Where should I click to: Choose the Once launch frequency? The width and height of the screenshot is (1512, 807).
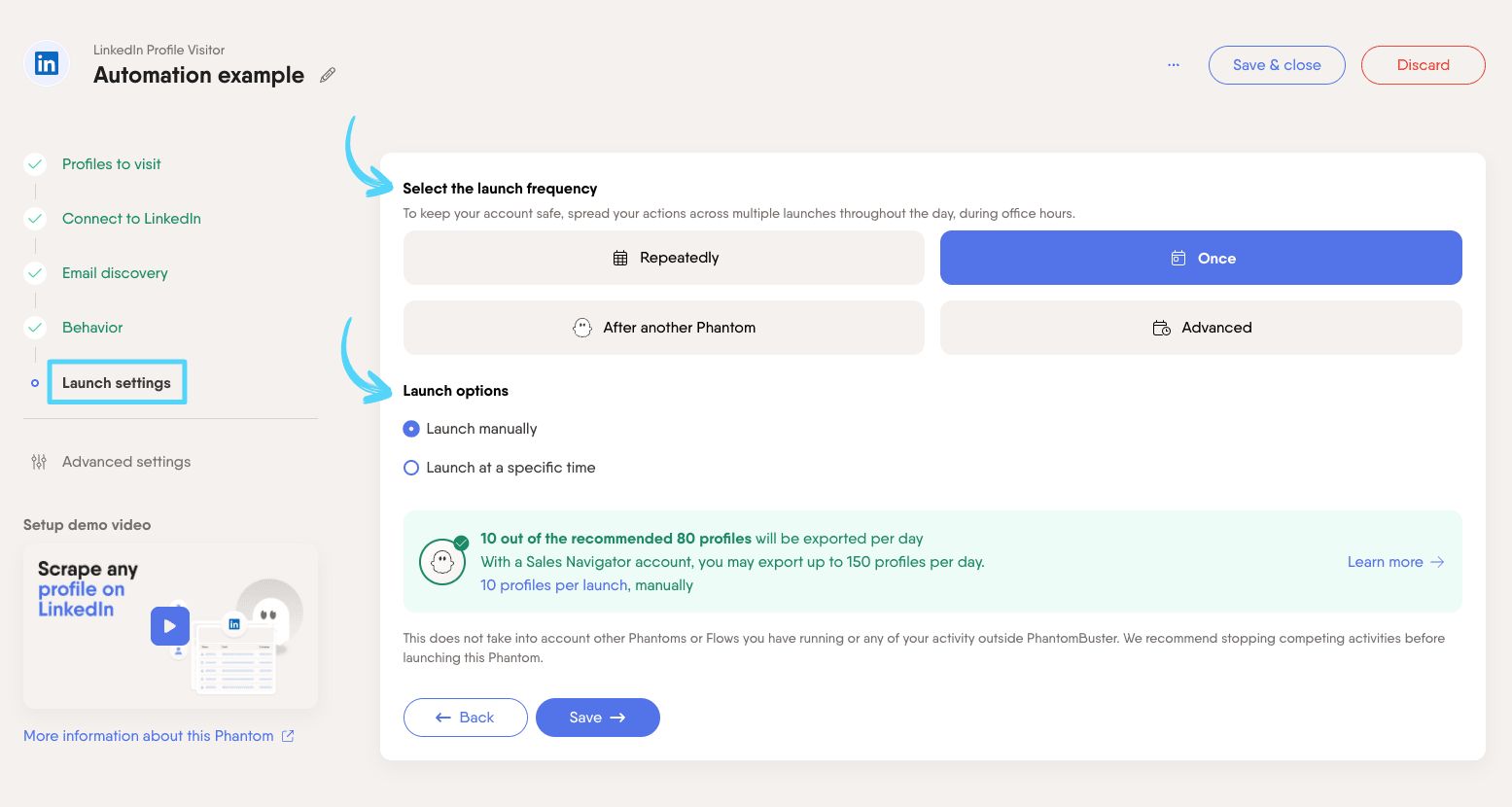1201,258
